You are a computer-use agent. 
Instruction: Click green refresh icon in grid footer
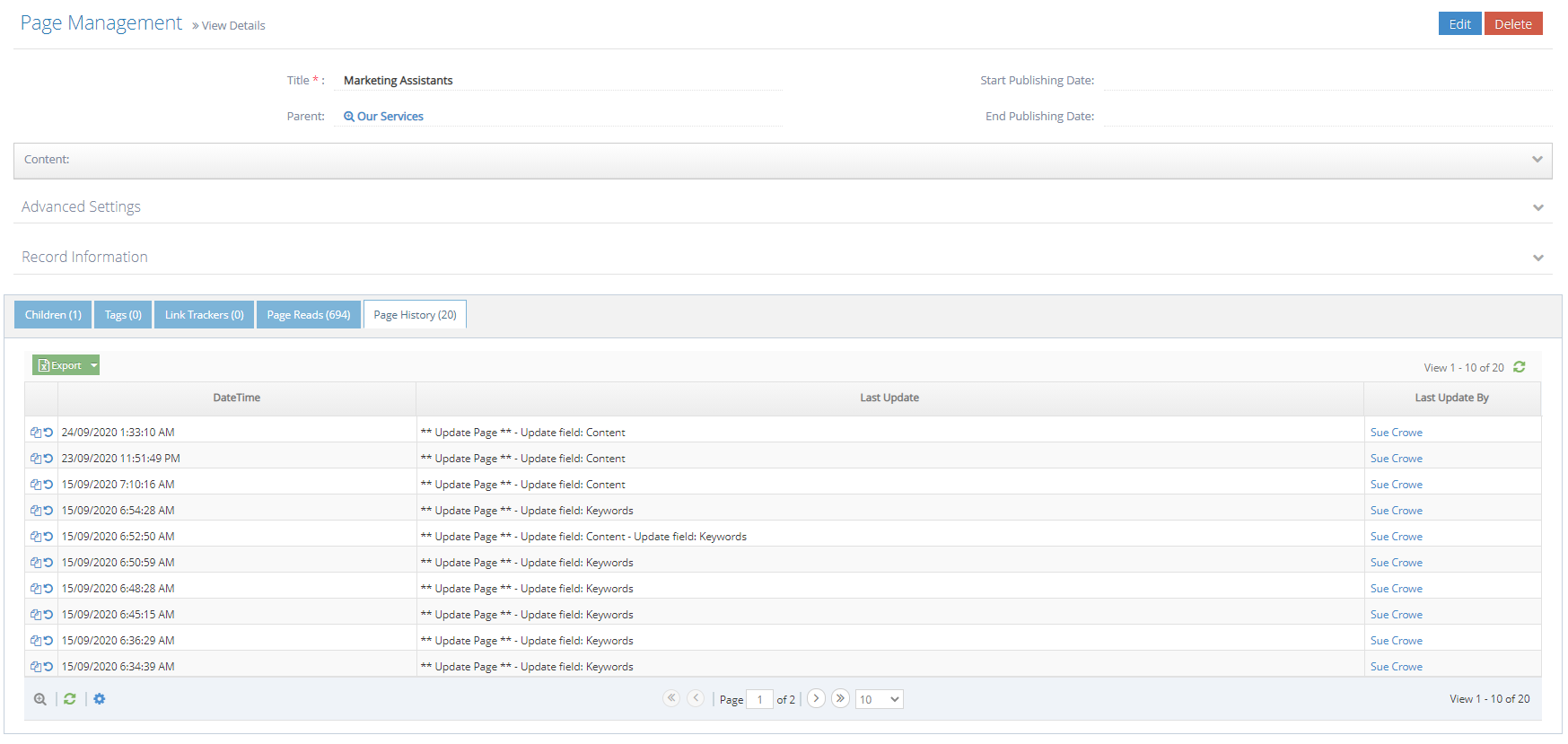(69, 699)
